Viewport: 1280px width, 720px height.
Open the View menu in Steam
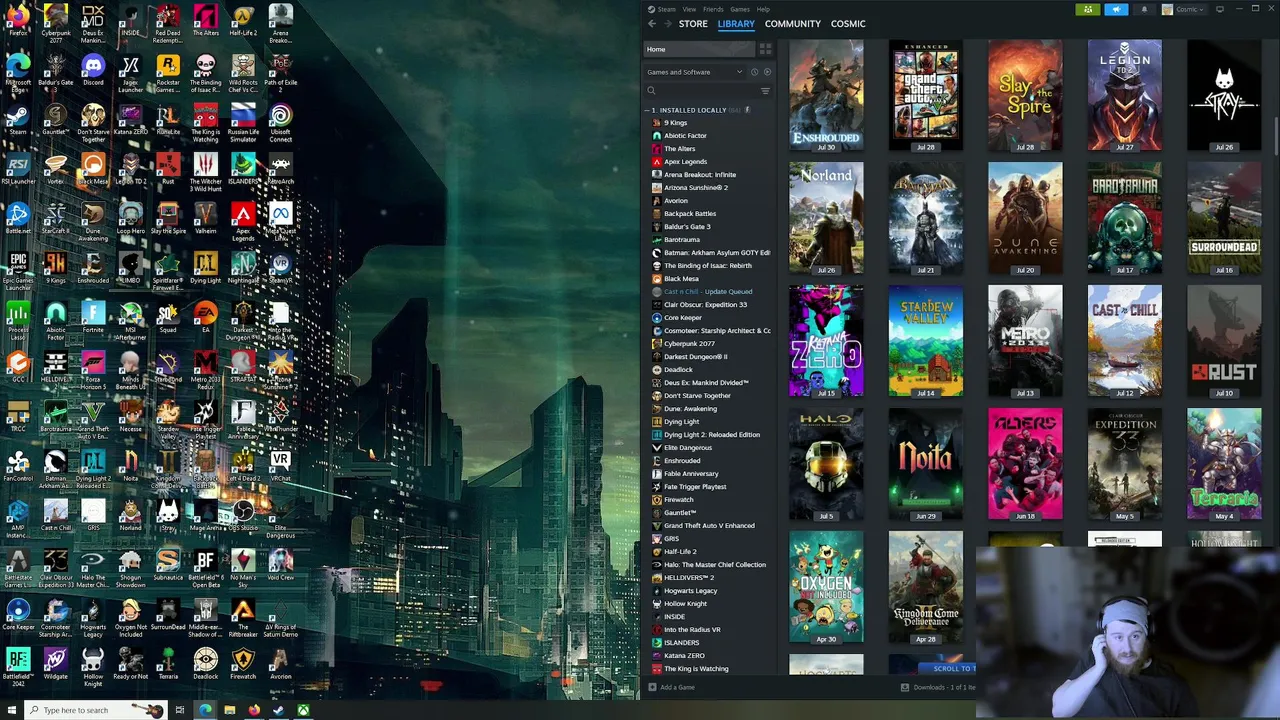[689, 9]
